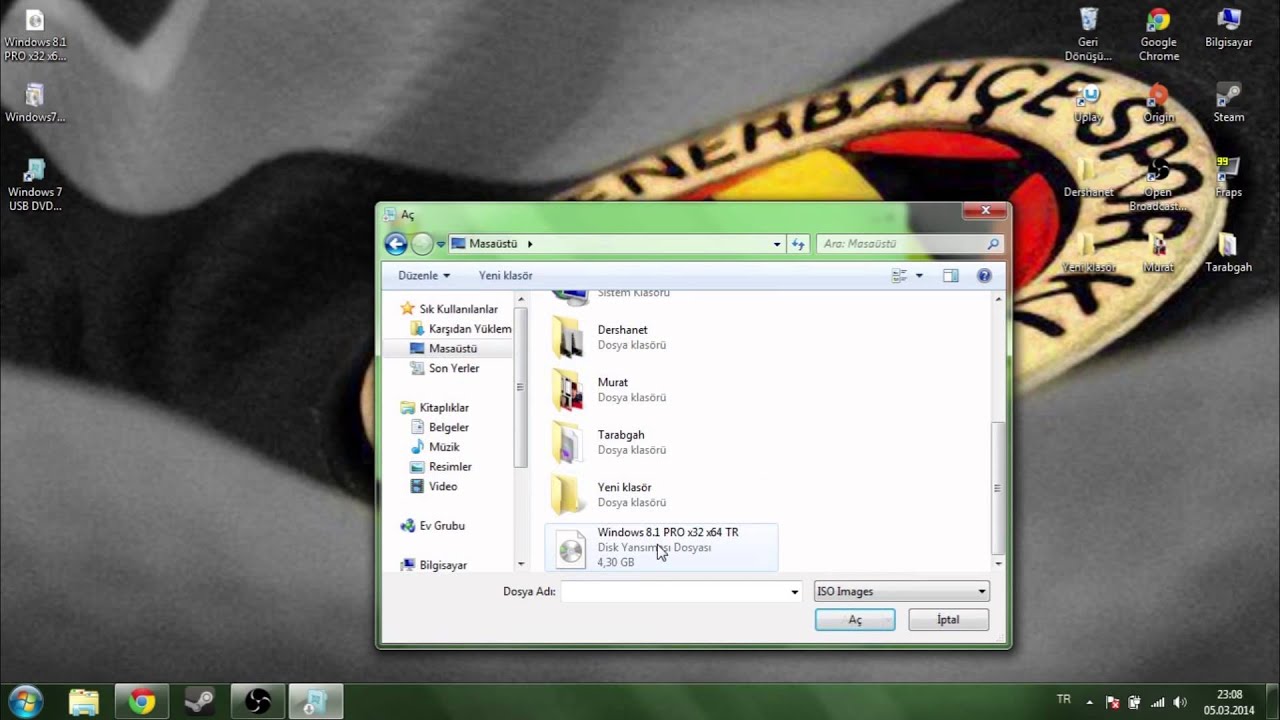
Task: Click the İptal button
Action: (948, 620)
